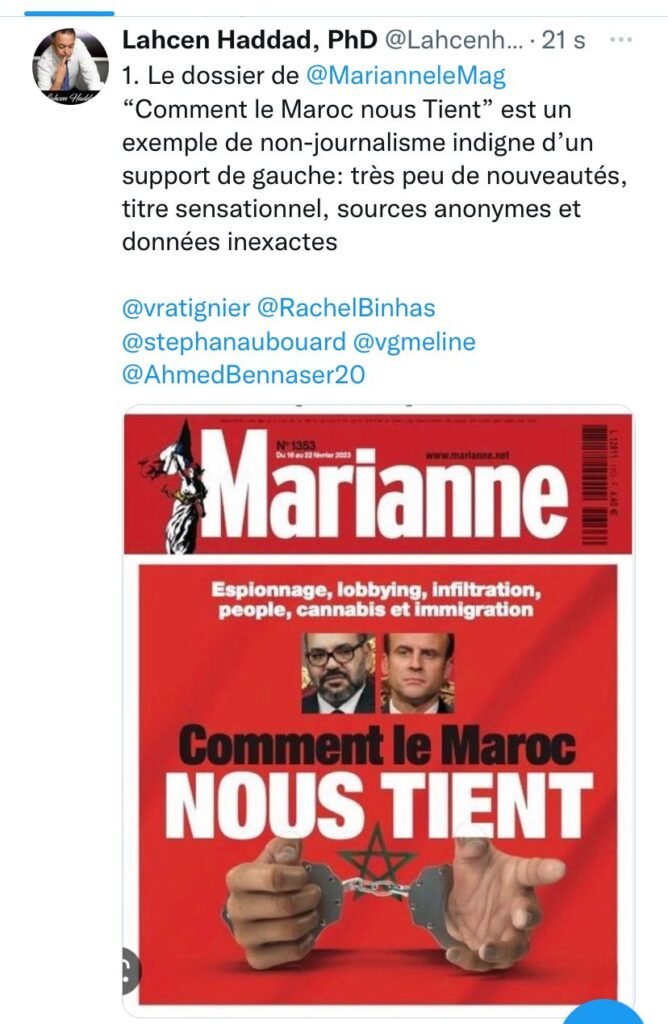Visit the @vratignier mention
The height and width of the screenshot is (1024, 668).
(x=186, y=307)
